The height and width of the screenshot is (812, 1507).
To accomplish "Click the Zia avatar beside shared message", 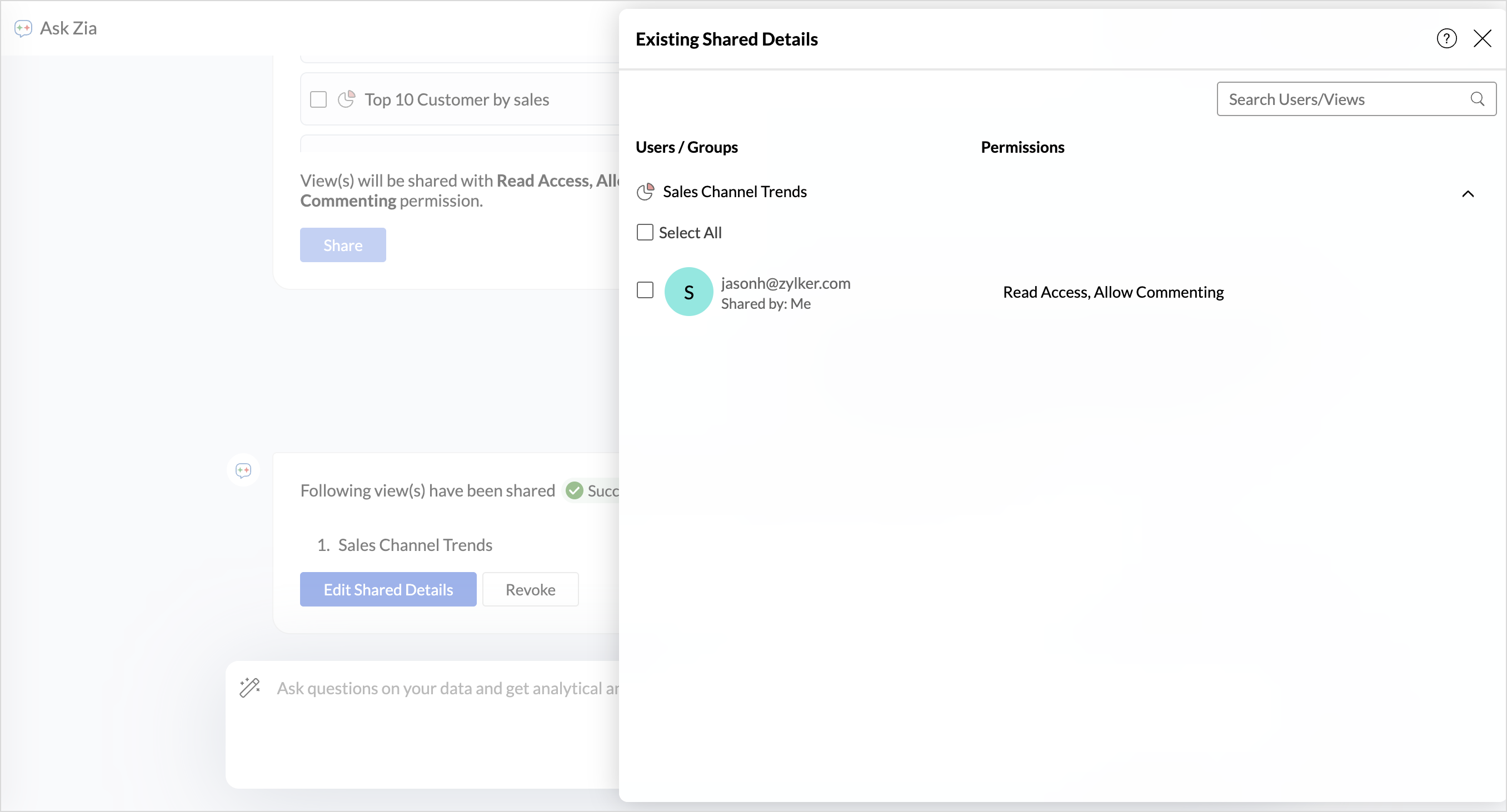I will click(x=243, y=470).
